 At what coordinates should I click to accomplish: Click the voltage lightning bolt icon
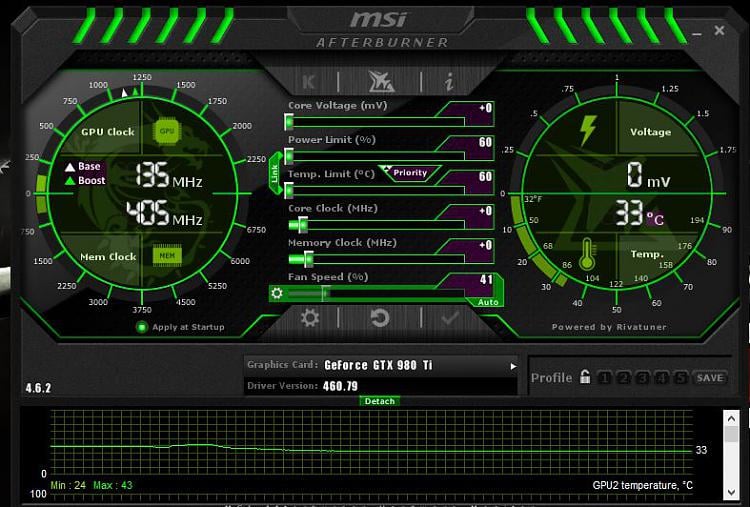coord(587,130)
